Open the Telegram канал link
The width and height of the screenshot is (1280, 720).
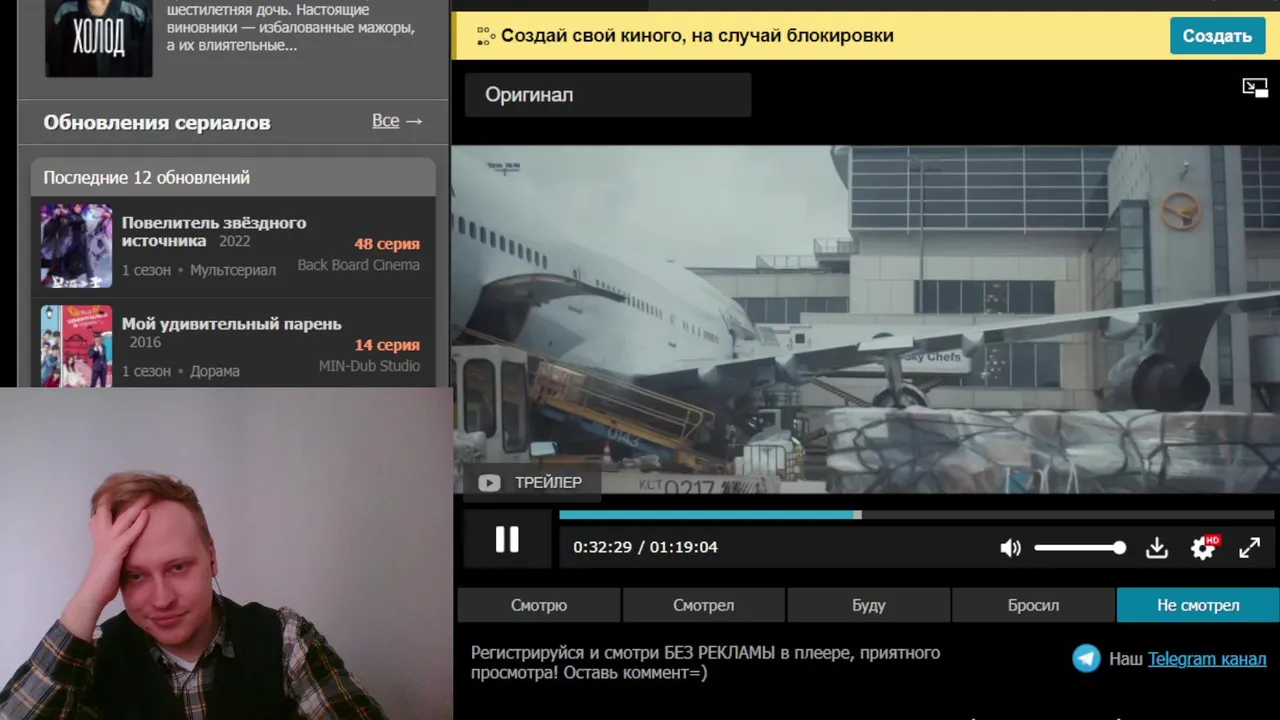click(x=1207, y=659)
